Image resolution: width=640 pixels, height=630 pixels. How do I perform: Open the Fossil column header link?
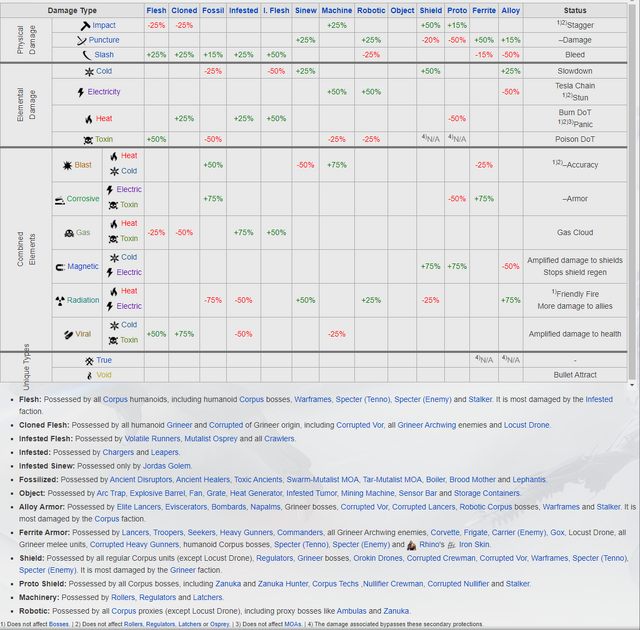(213, 11)
